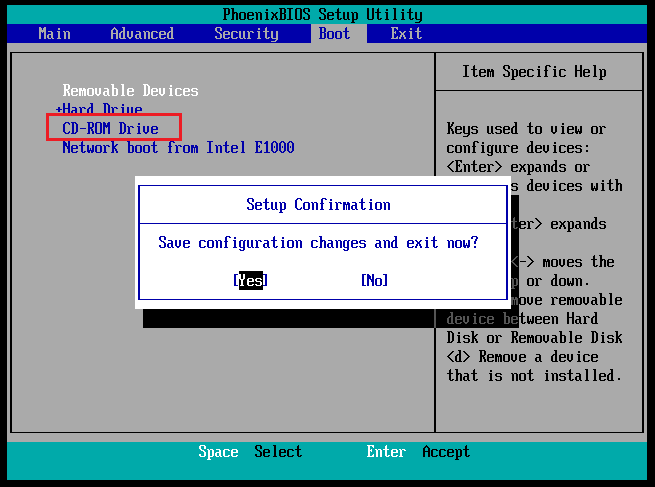Switch to the Advanced tab
This screenshot has width=655, height=487.
(x=142, y=33)
